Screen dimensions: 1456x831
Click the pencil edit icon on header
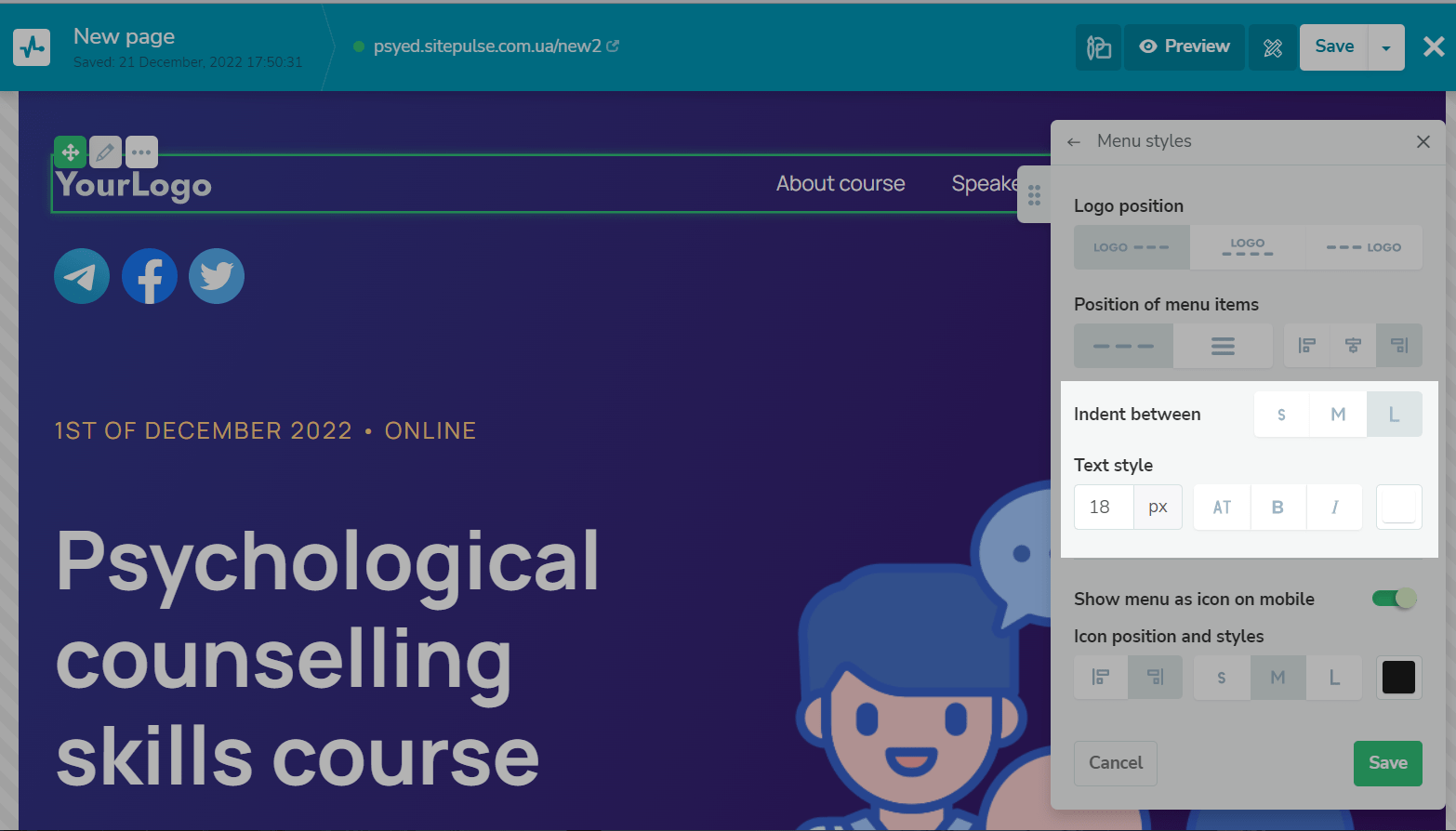point(105,152)
